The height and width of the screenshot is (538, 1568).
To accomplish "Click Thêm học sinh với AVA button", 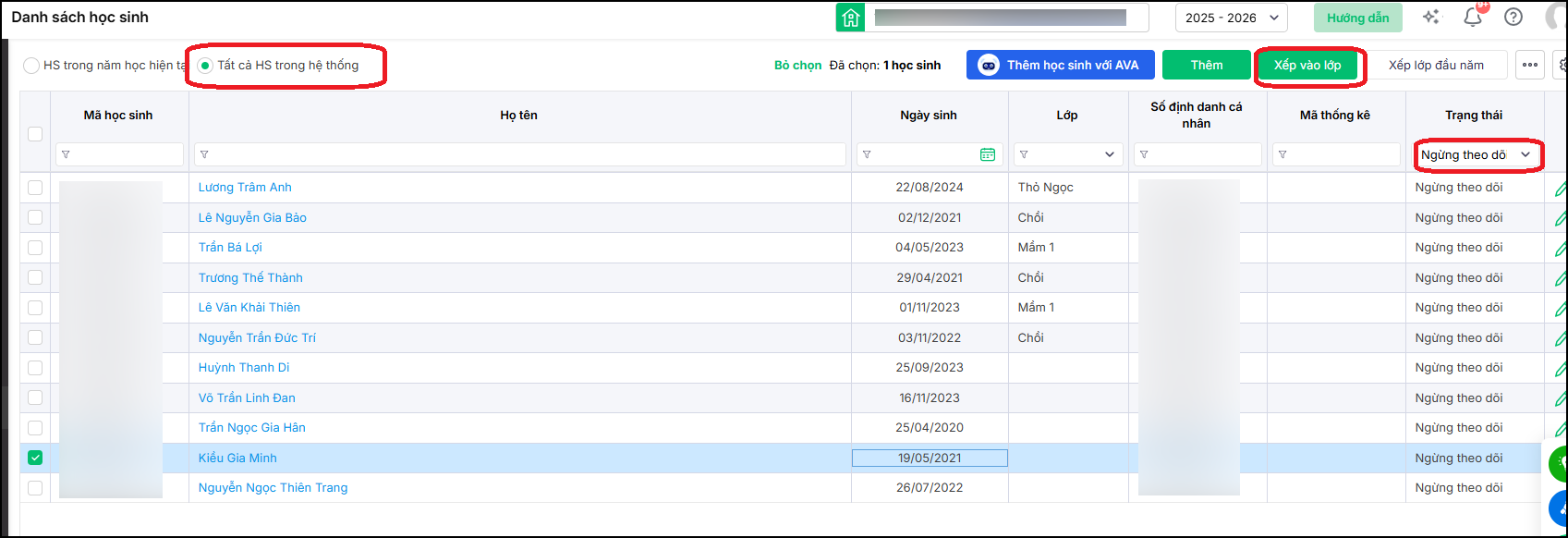I will (1061, 65).
